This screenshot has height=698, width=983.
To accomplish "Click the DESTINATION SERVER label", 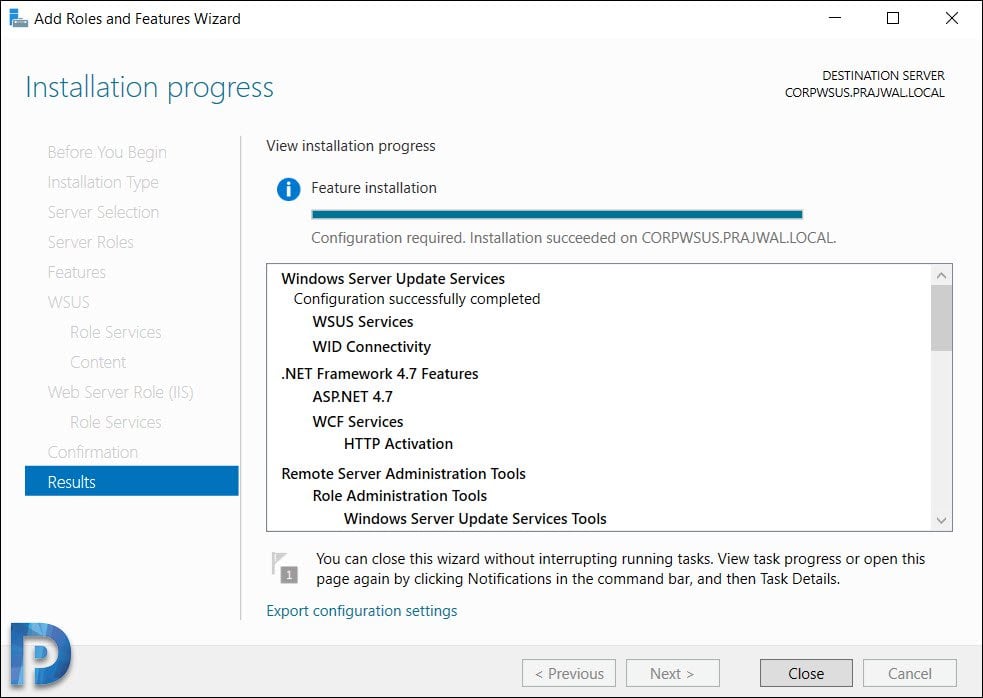I will tap(883, 76).
